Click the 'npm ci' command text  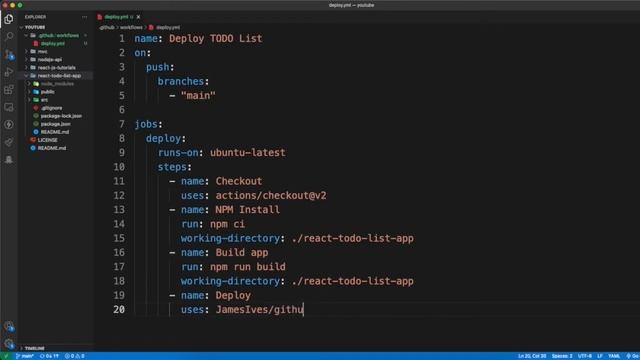227,224
